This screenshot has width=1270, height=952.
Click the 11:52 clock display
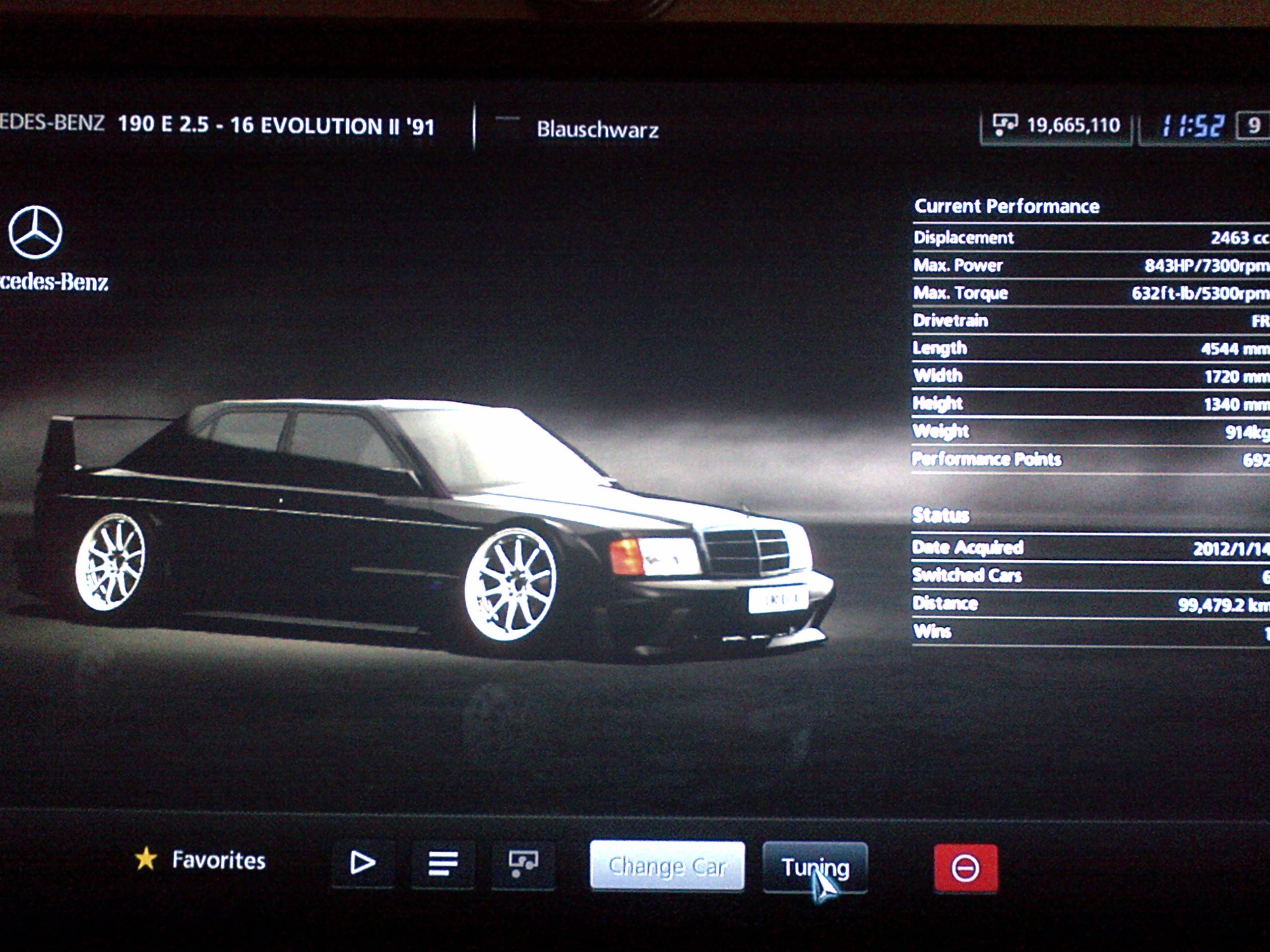point(1193,125)
